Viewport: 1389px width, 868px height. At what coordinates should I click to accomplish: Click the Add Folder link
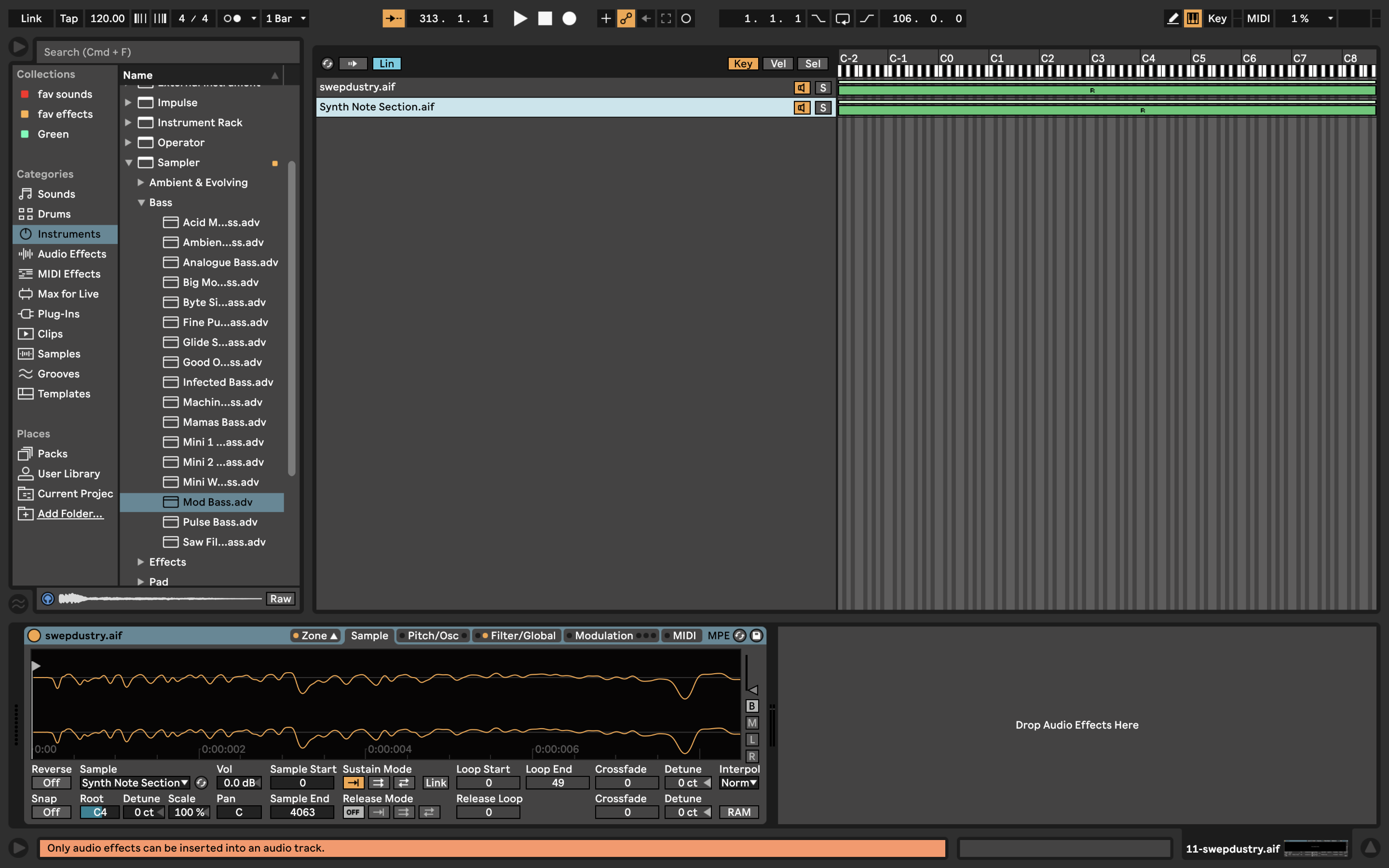70,514
